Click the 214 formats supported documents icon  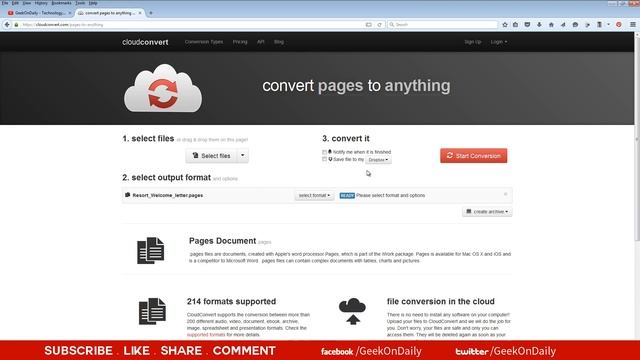click(x=152, y=311)
